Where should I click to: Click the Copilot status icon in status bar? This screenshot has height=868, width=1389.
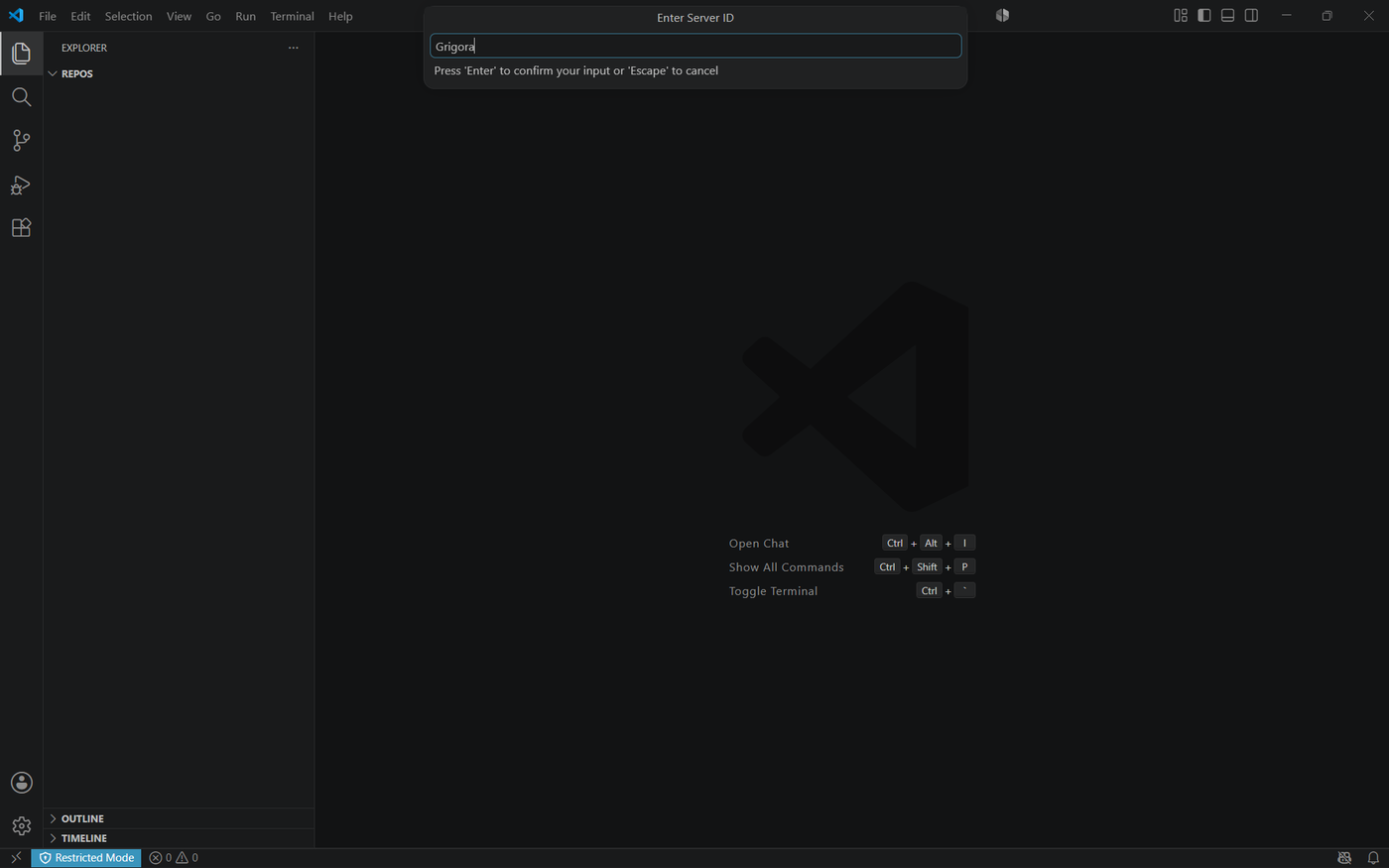[1344, 858]
